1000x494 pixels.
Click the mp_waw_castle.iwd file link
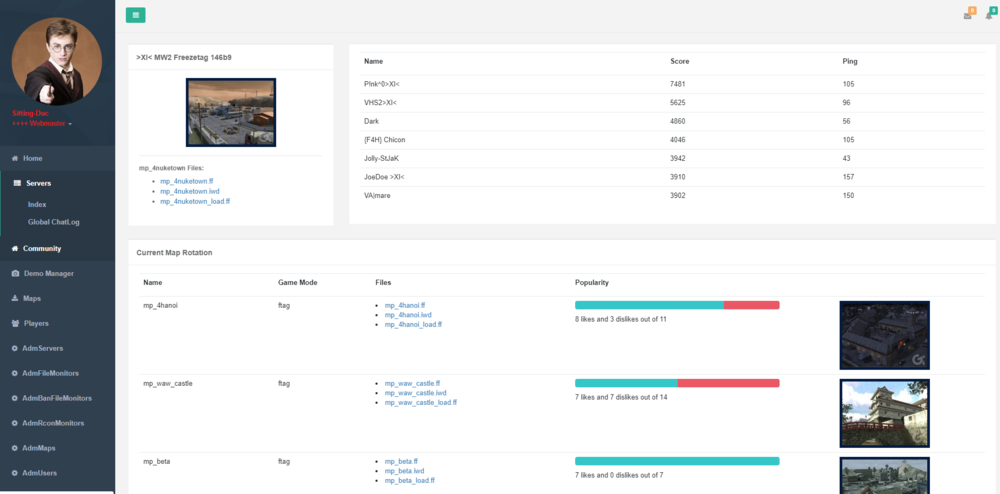tap(415, 393)
